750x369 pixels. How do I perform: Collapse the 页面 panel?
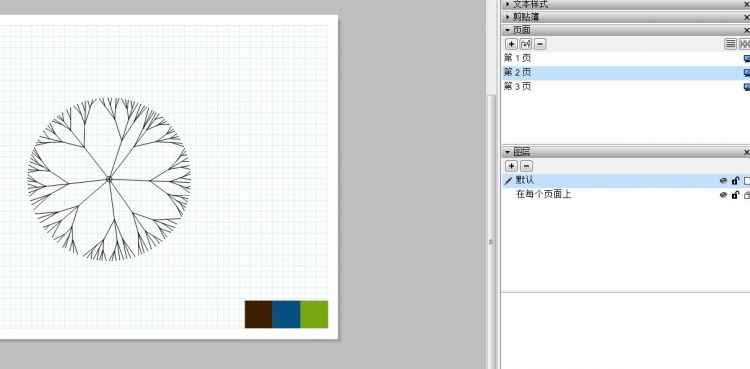(x=507, y=30)
